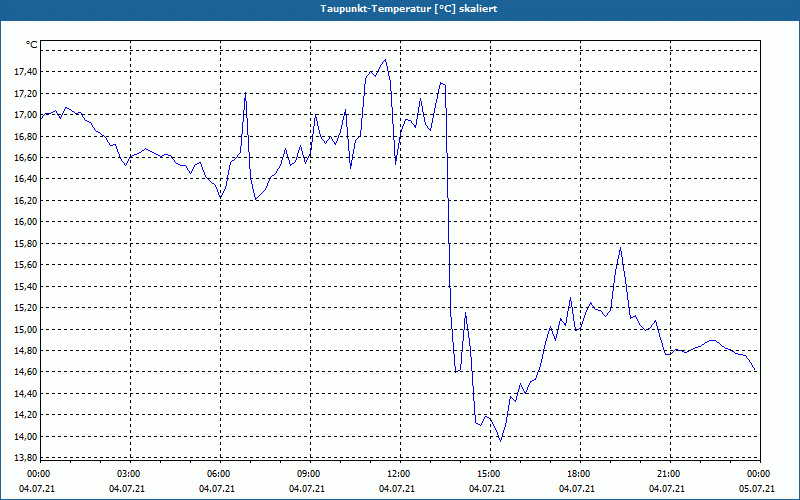The height and width of the screenshot is (500, 800).
Task: Click the 04.07.21 date under 18:00
Action: pos(577,489)
